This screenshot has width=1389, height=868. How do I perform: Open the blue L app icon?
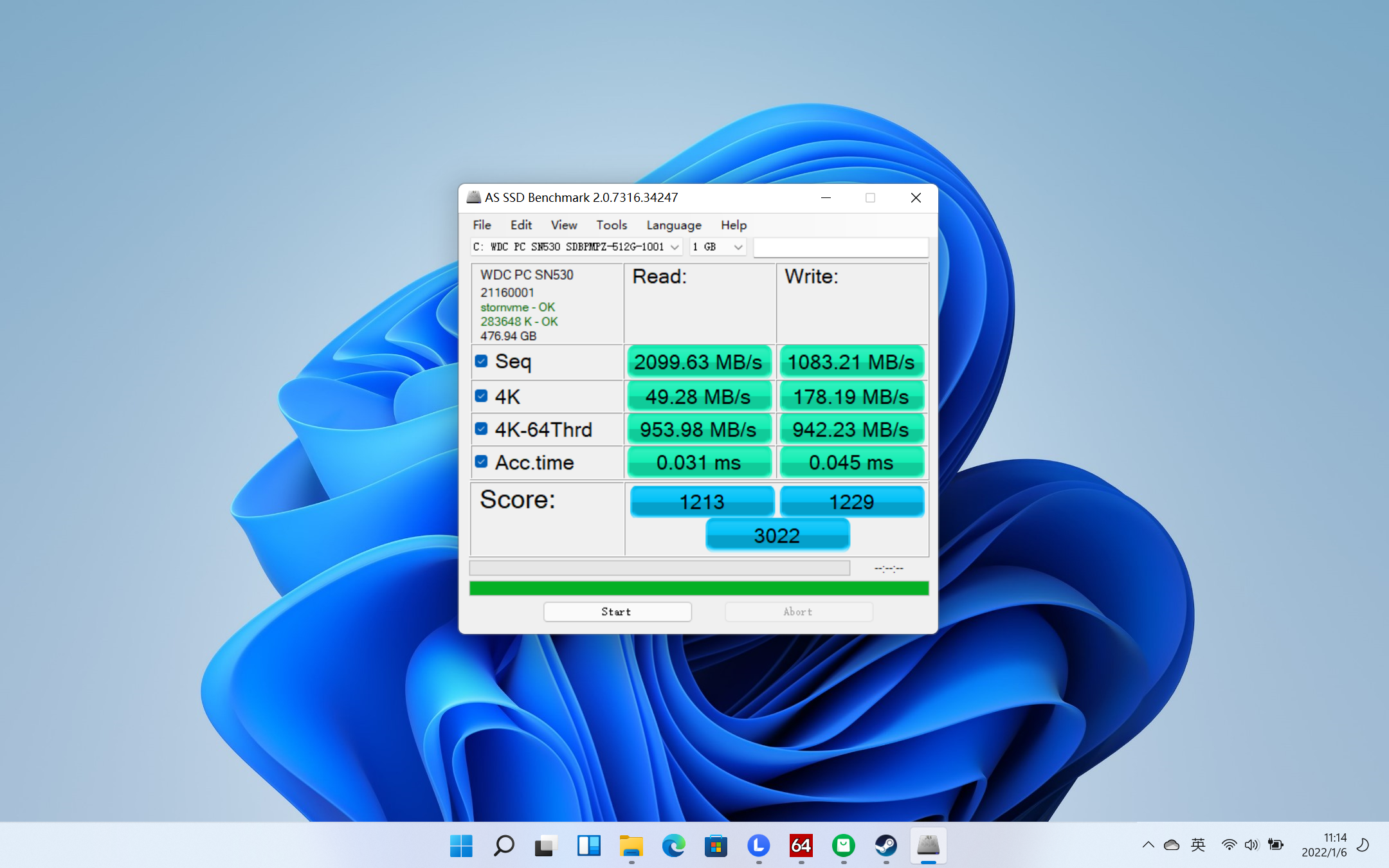[758, 845]
